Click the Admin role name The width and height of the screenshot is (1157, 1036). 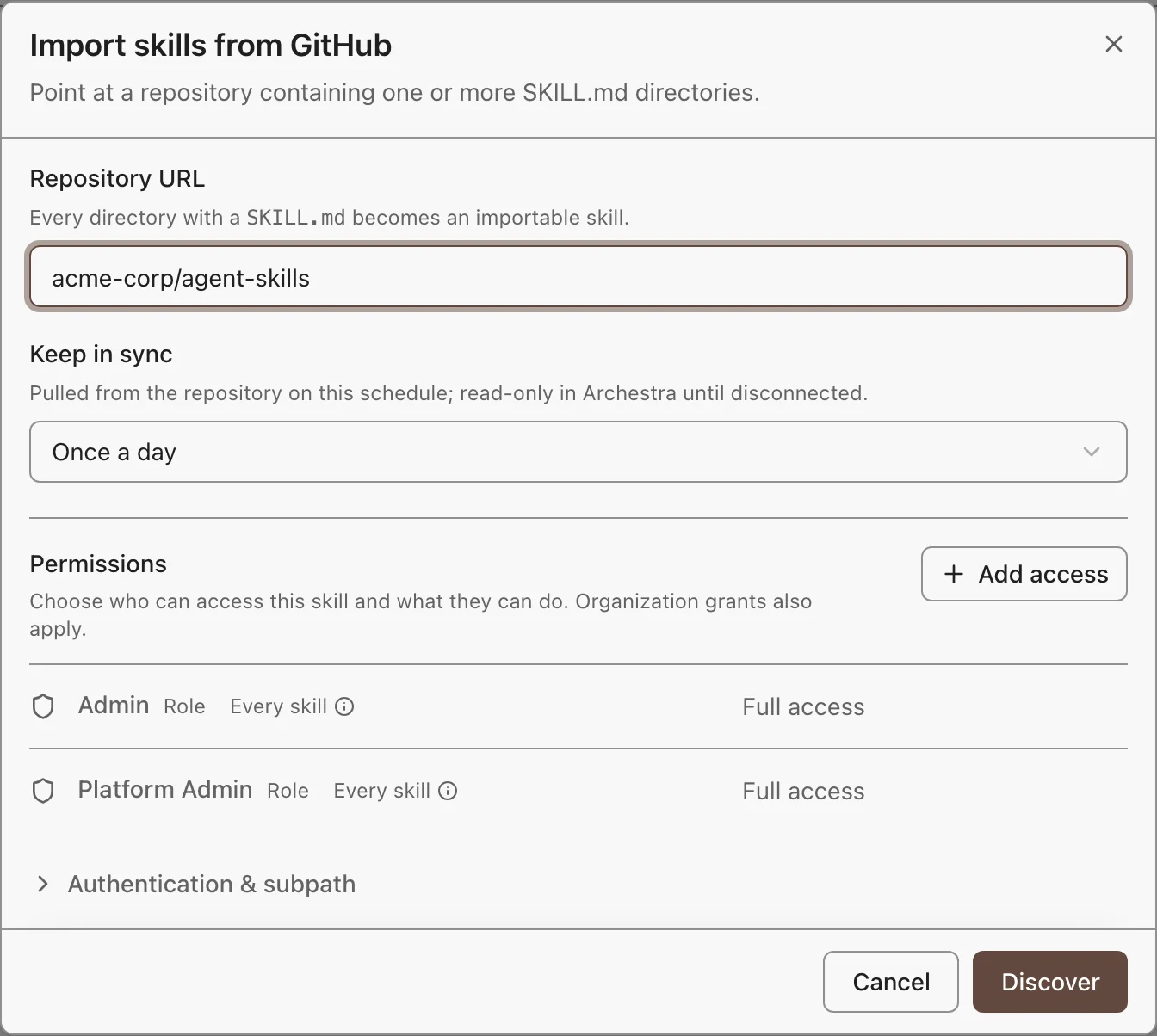114,705
